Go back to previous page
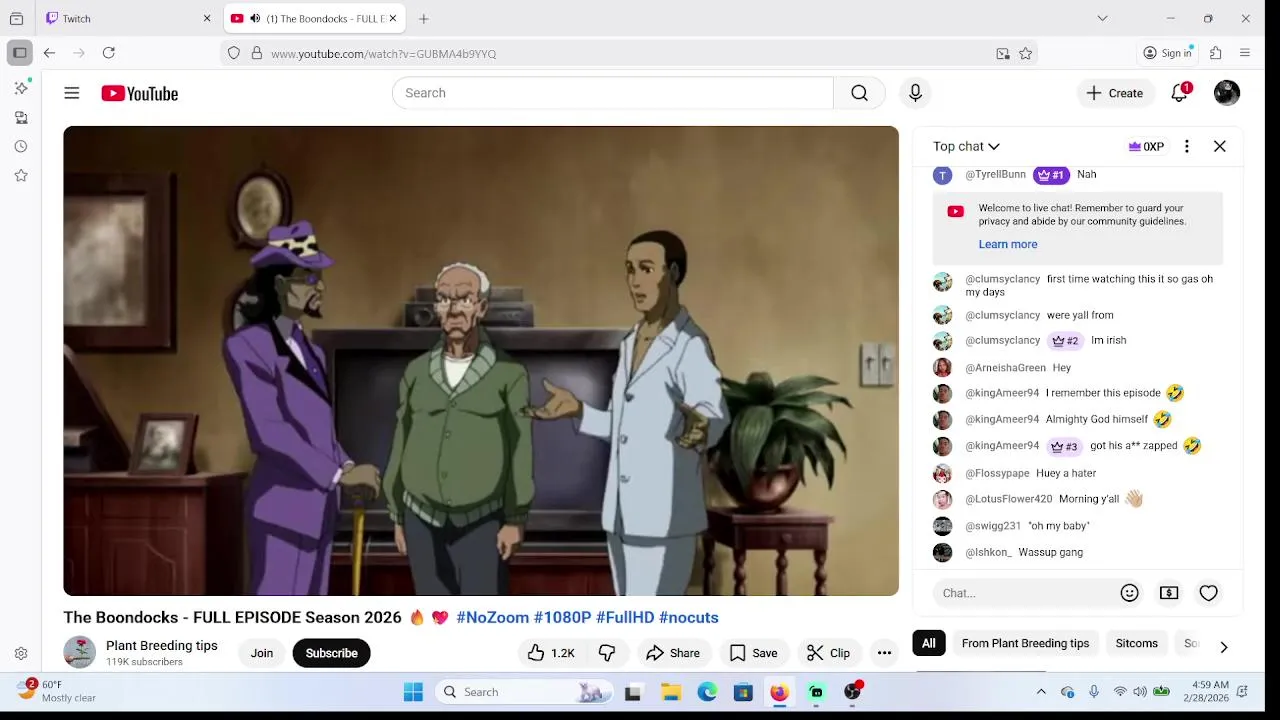1280x720 pixels. point(49,53)
